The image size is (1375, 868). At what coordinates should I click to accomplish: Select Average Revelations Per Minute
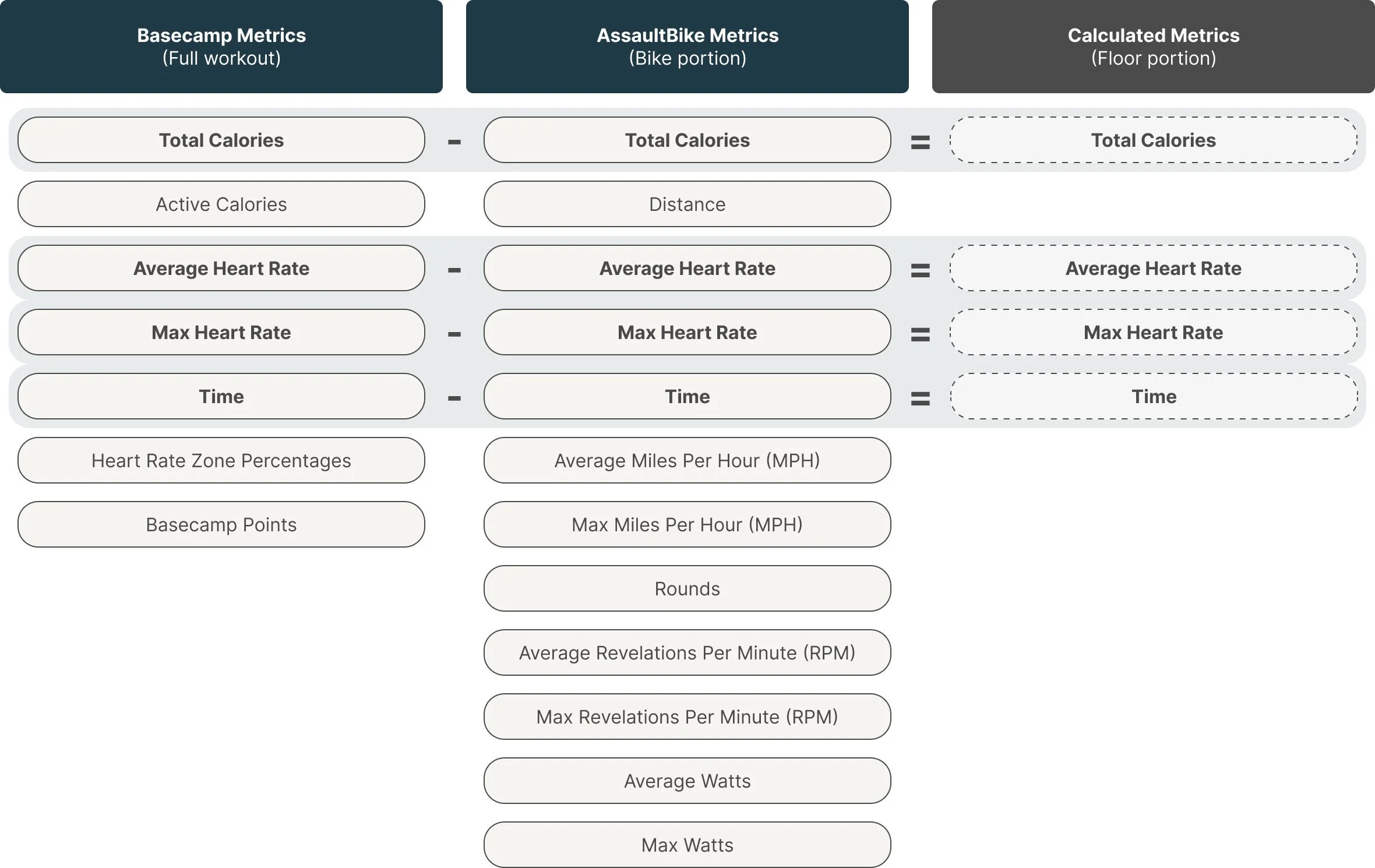coord(687,652)
